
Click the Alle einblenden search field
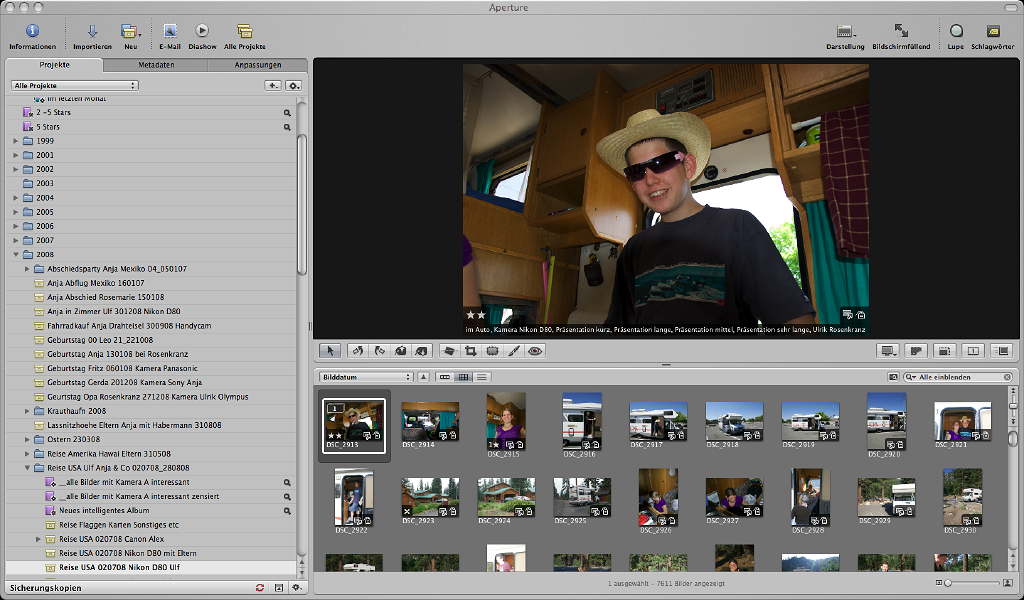[x=958, y=377]
